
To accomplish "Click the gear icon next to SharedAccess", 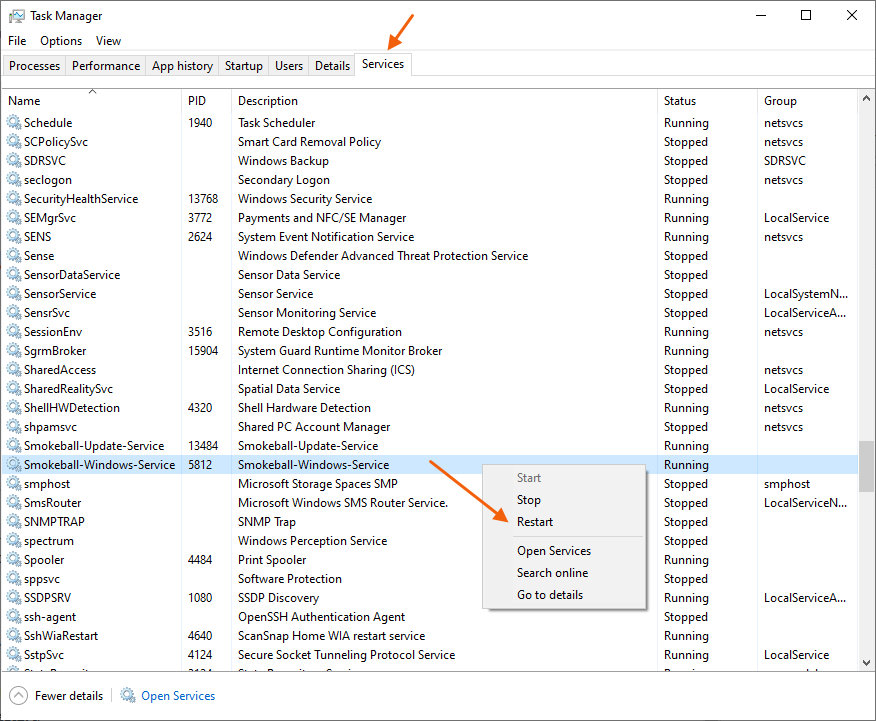I will 14,370.
